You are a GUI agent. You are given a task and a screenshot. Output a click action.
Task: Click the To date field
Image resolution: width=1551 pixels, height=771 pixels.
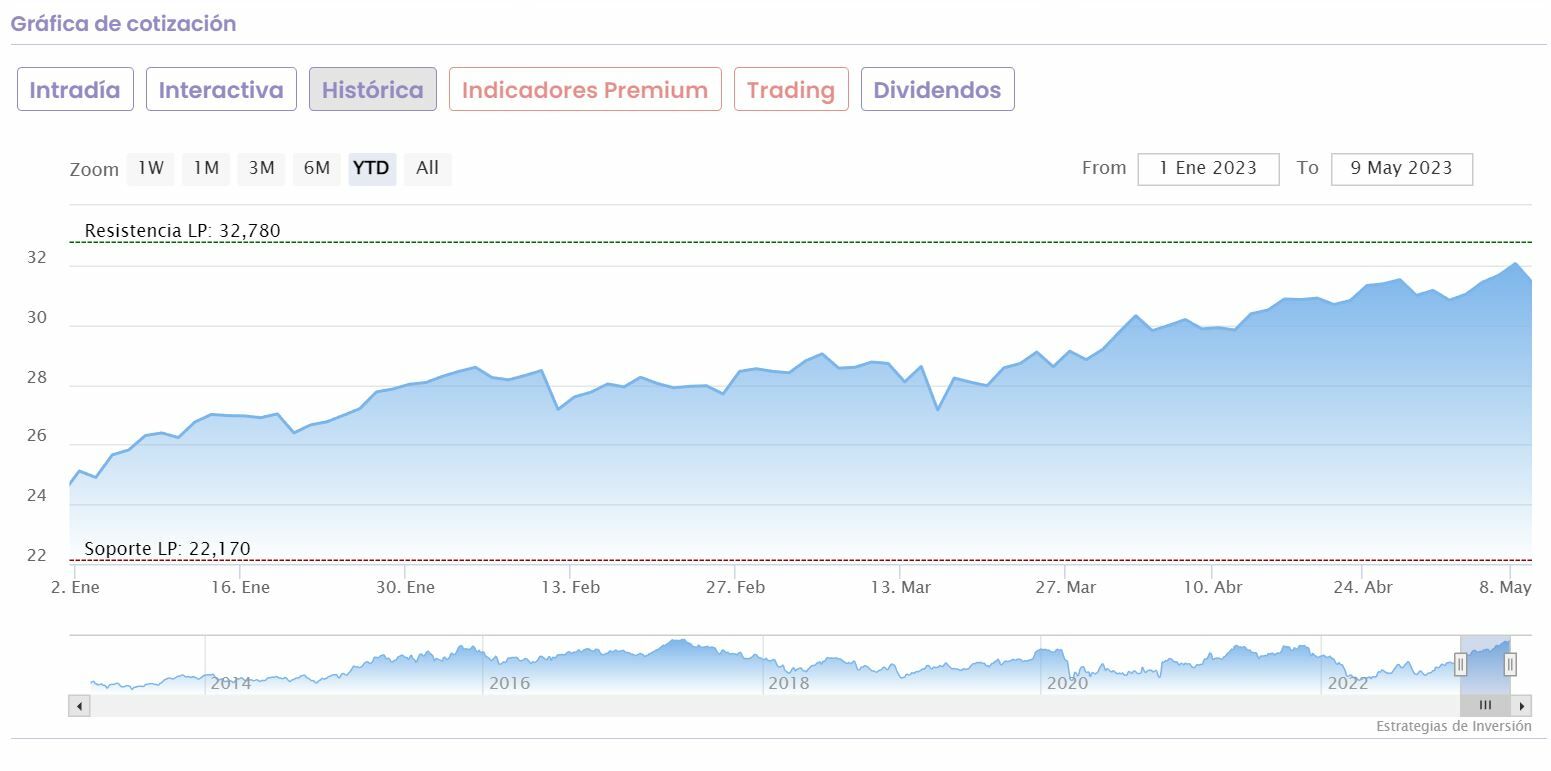[x=1401, y=169]
